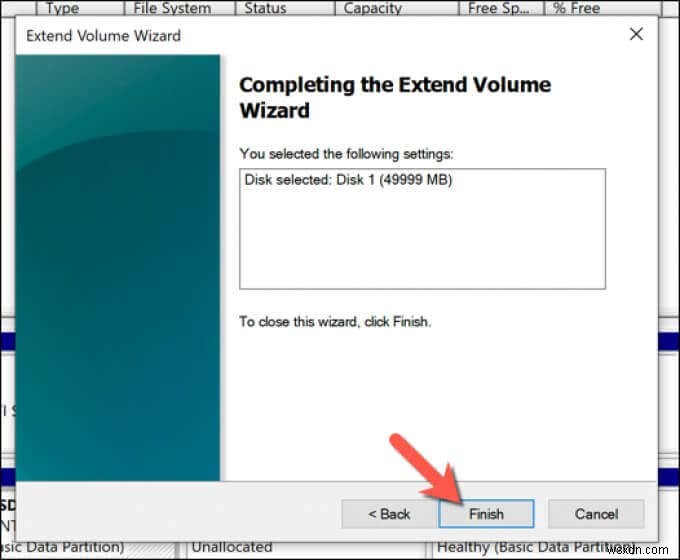Click 'You selected the following settings:' text
The image size is (680, 560).
click(x=346, y=154)
